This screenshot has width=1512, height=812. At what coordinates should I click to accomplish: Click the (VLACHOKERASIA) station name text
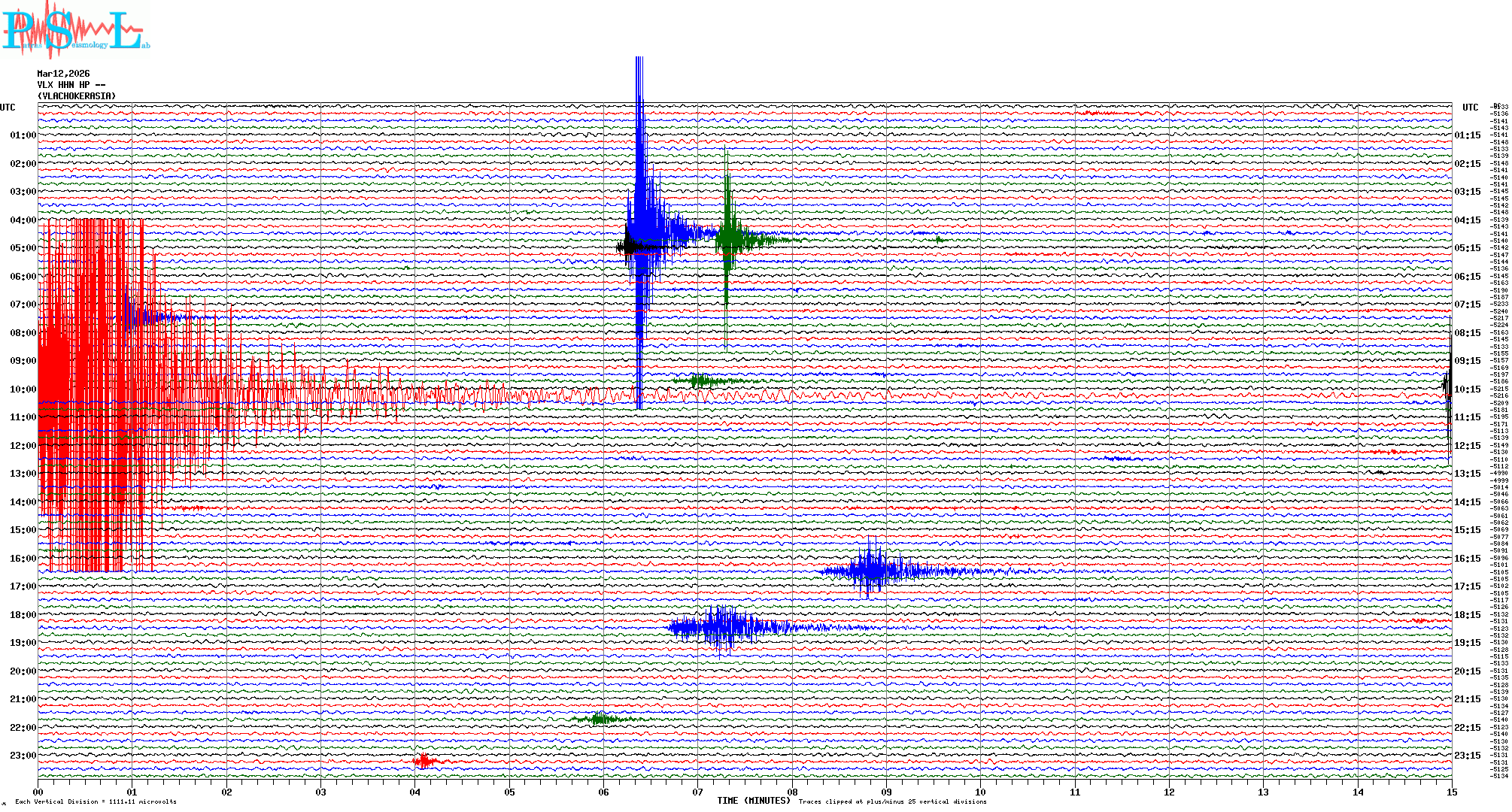click(77, 96)
